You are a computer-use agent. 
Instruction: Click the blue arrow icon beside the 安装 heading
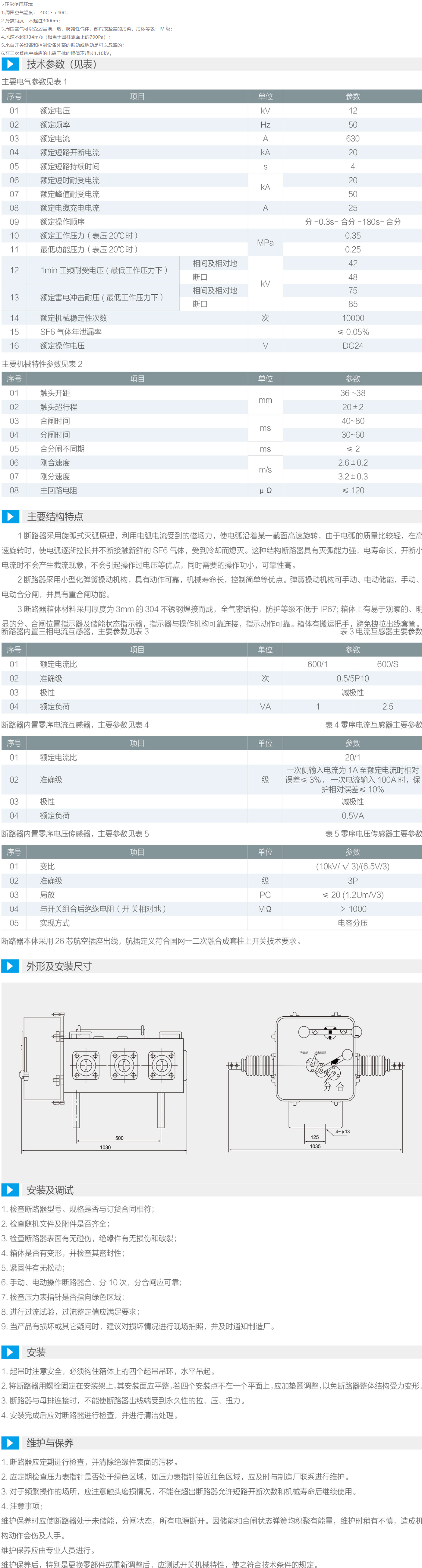tap(10, 1352)
